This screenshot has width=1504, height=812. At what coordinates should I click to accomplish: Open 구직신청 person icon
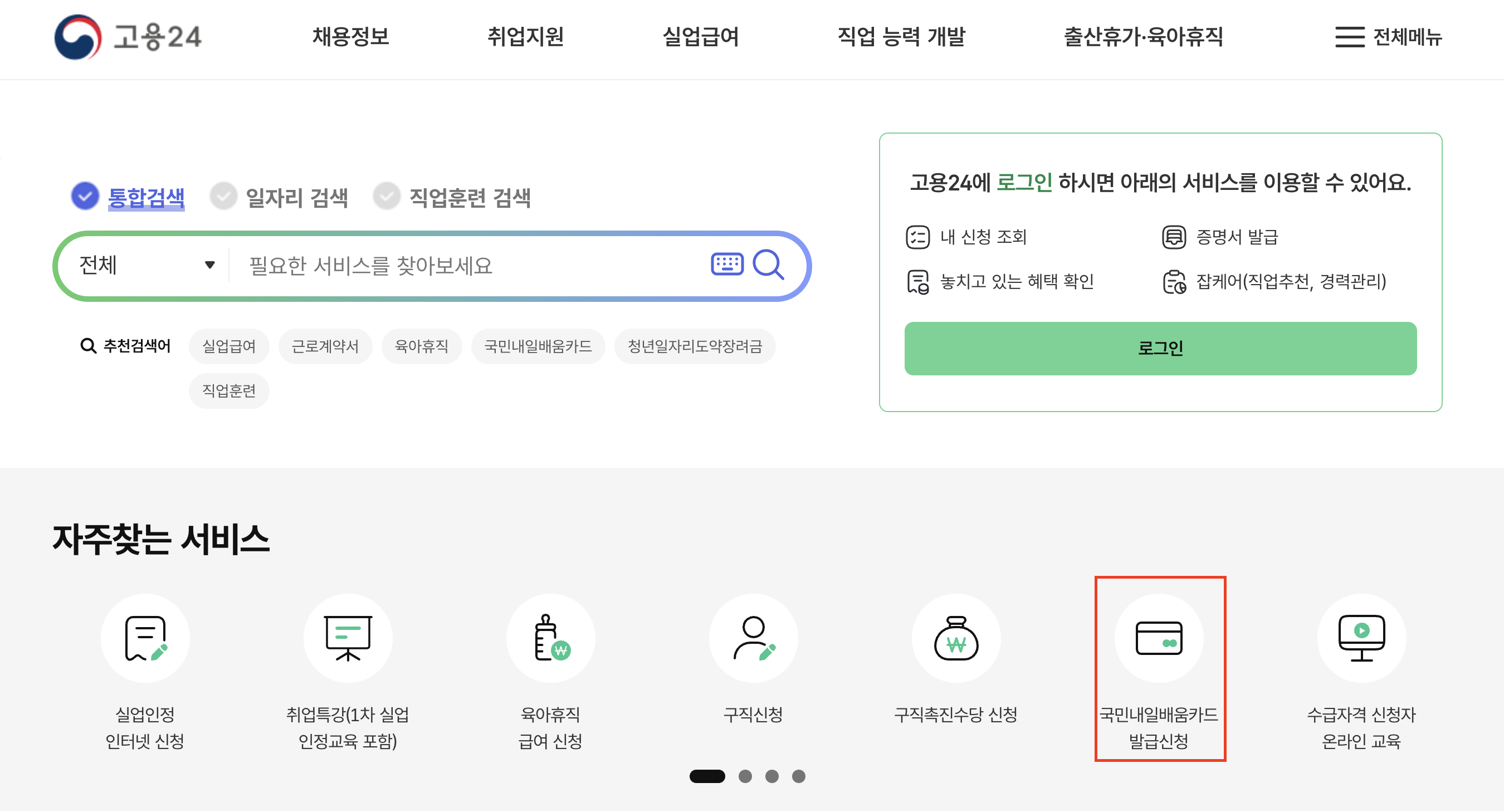tap(753, 639)
